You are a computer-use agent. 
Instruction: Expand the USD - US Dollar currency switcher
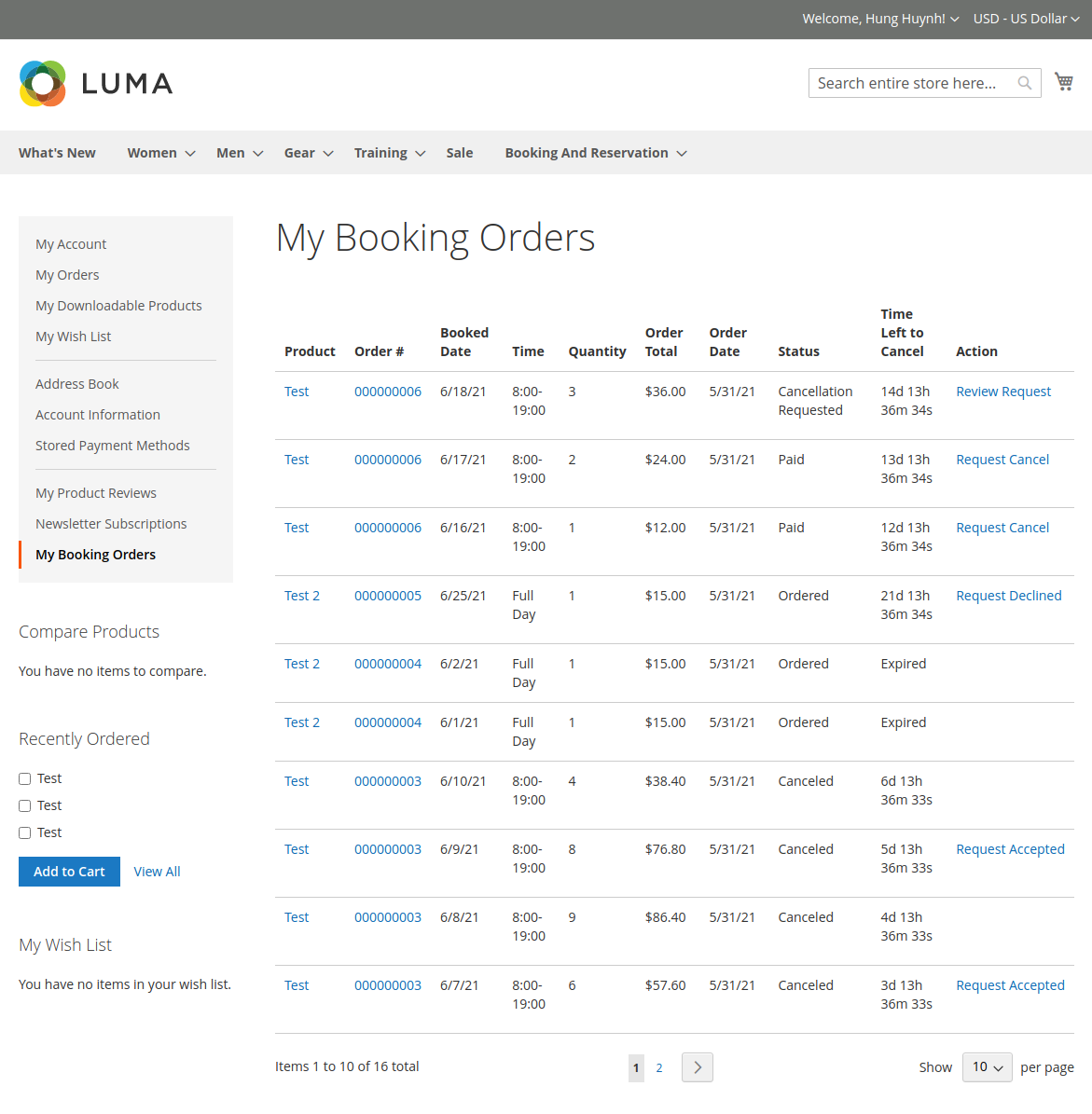1026,19
